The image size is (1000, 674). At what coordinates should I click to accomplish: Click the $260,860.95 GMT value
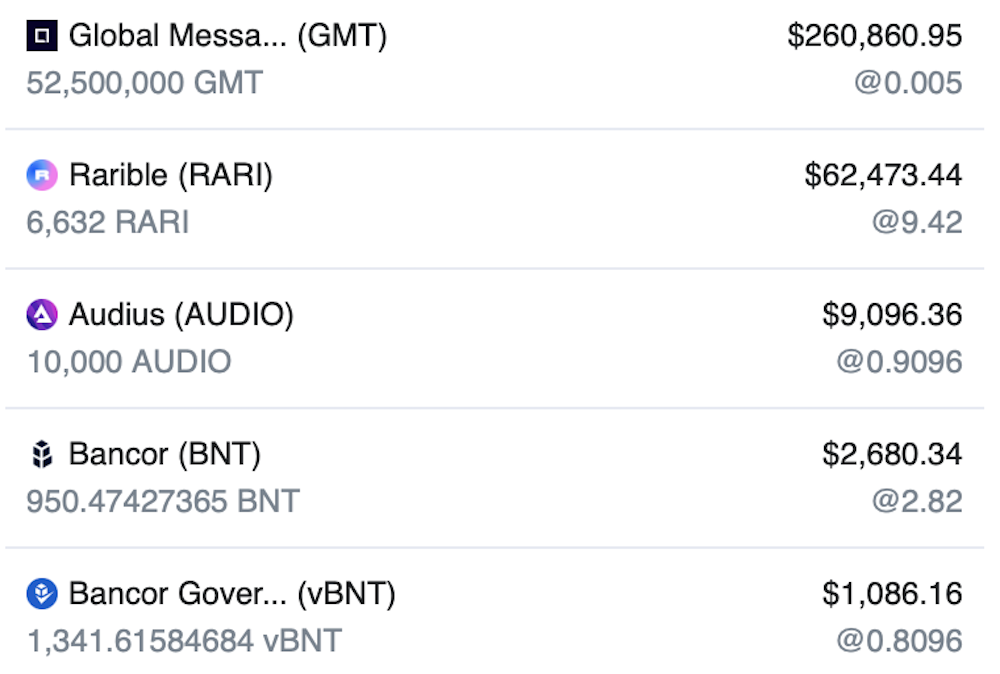874,36
